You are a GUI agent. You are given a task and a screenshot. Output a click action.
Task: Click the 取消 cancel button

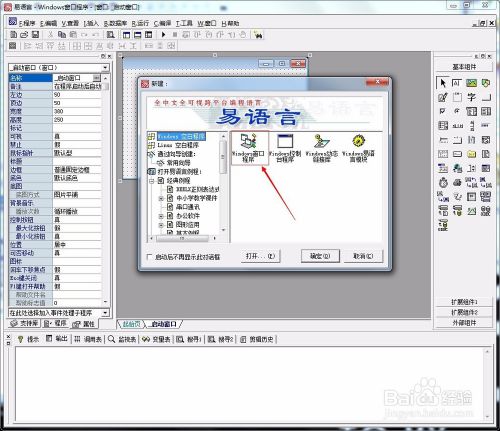363,256
